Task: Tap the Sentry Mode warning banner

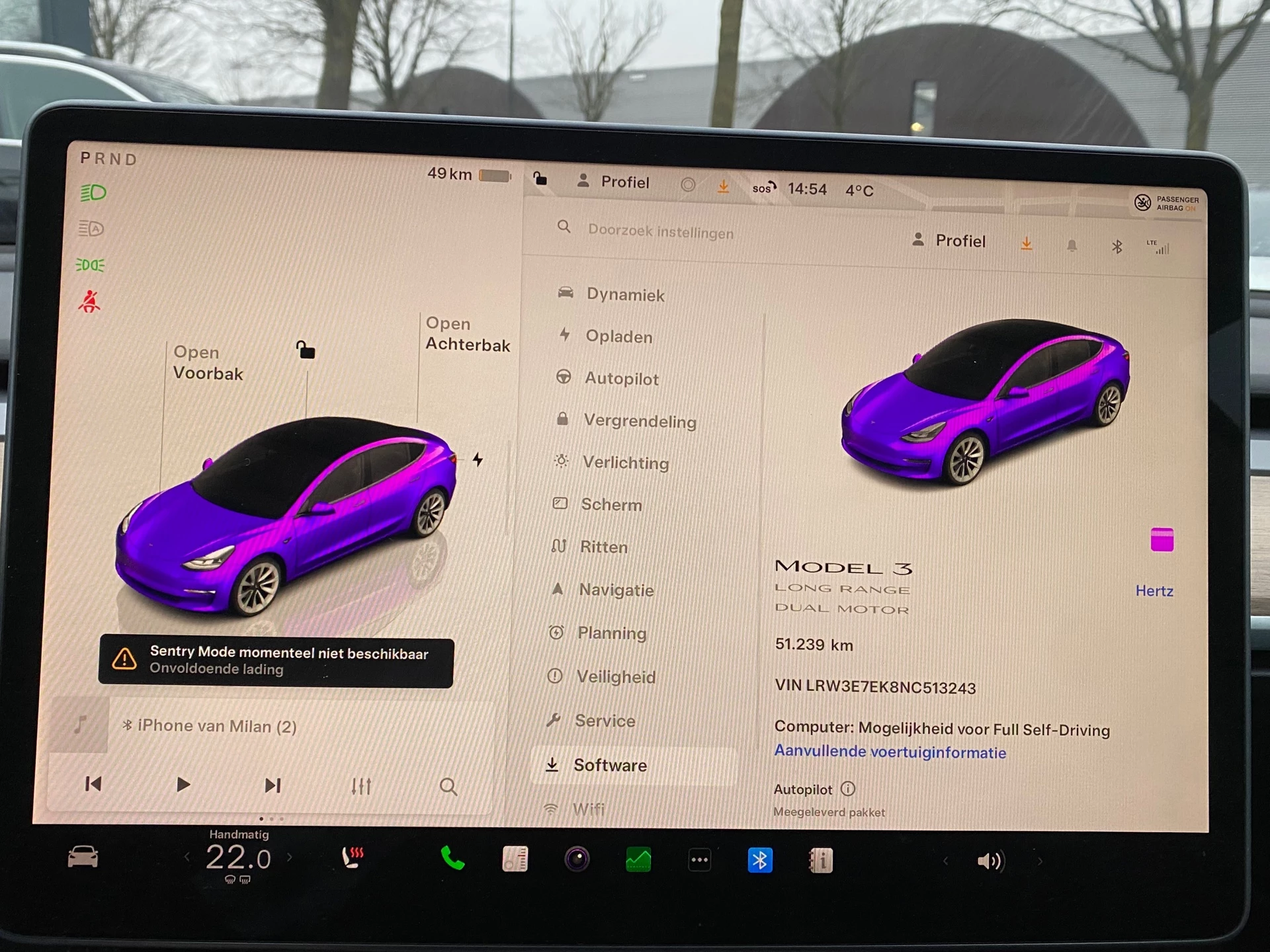Action: (276, 661)
